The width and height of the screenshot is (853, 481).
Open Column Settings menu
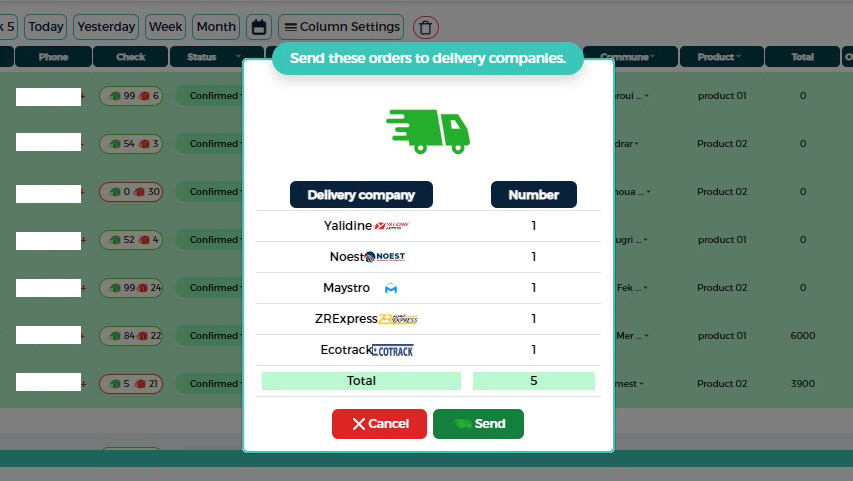coord(341,27)
